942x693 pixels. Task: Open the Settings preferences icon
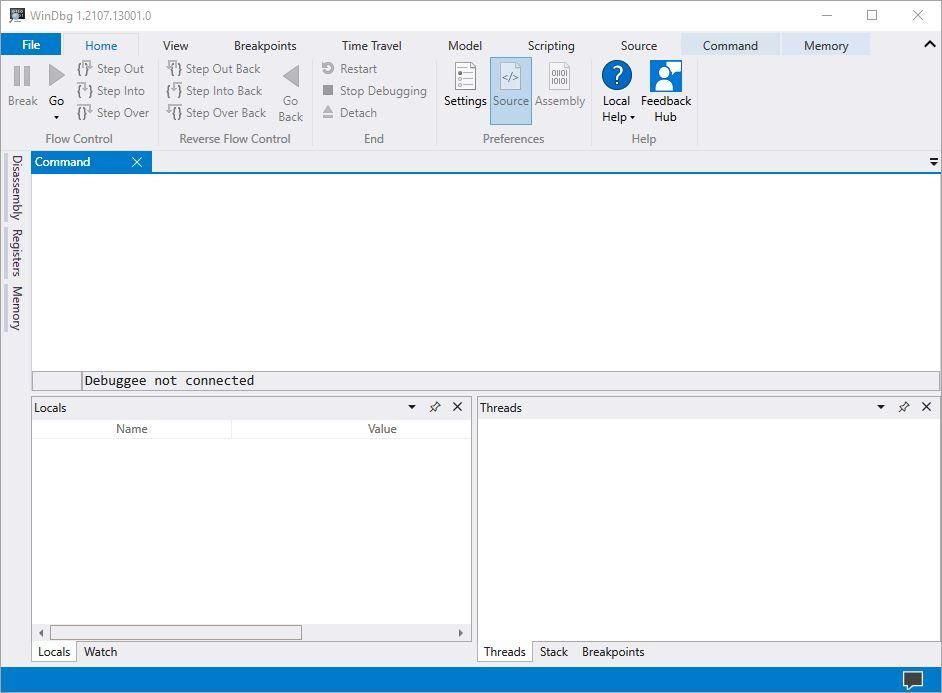[x=465, y=76]
